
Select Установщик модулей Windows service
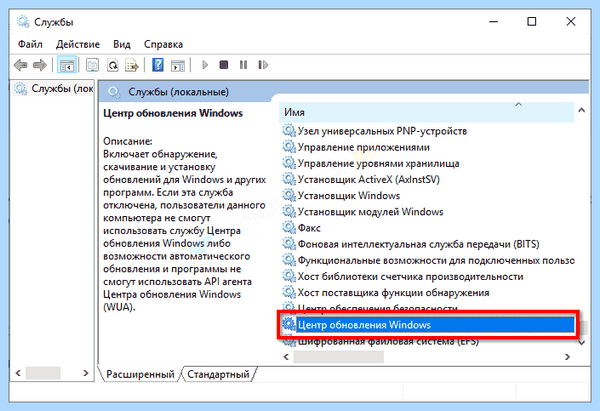tap(370, 212)
